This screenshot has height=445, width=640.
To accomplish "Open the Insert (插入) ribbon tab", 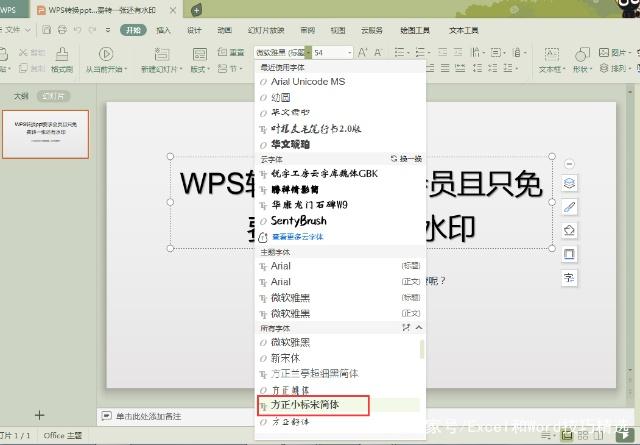I will click(x=163, y=30).
